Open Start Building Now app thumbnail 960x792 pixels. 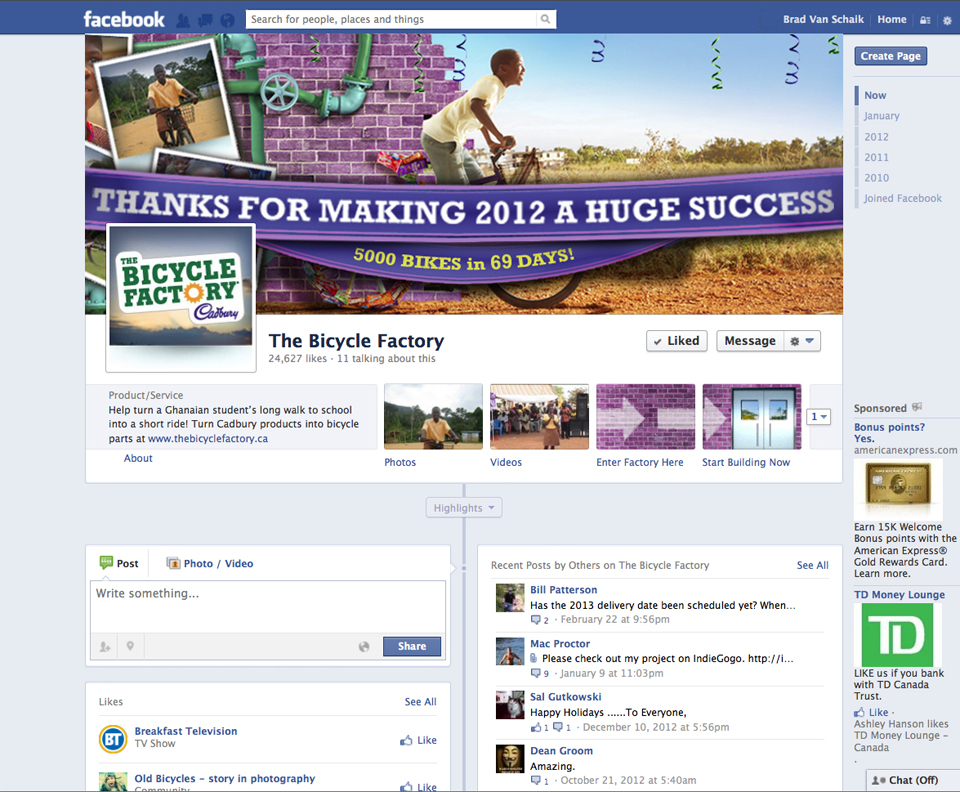click(751, 417)
